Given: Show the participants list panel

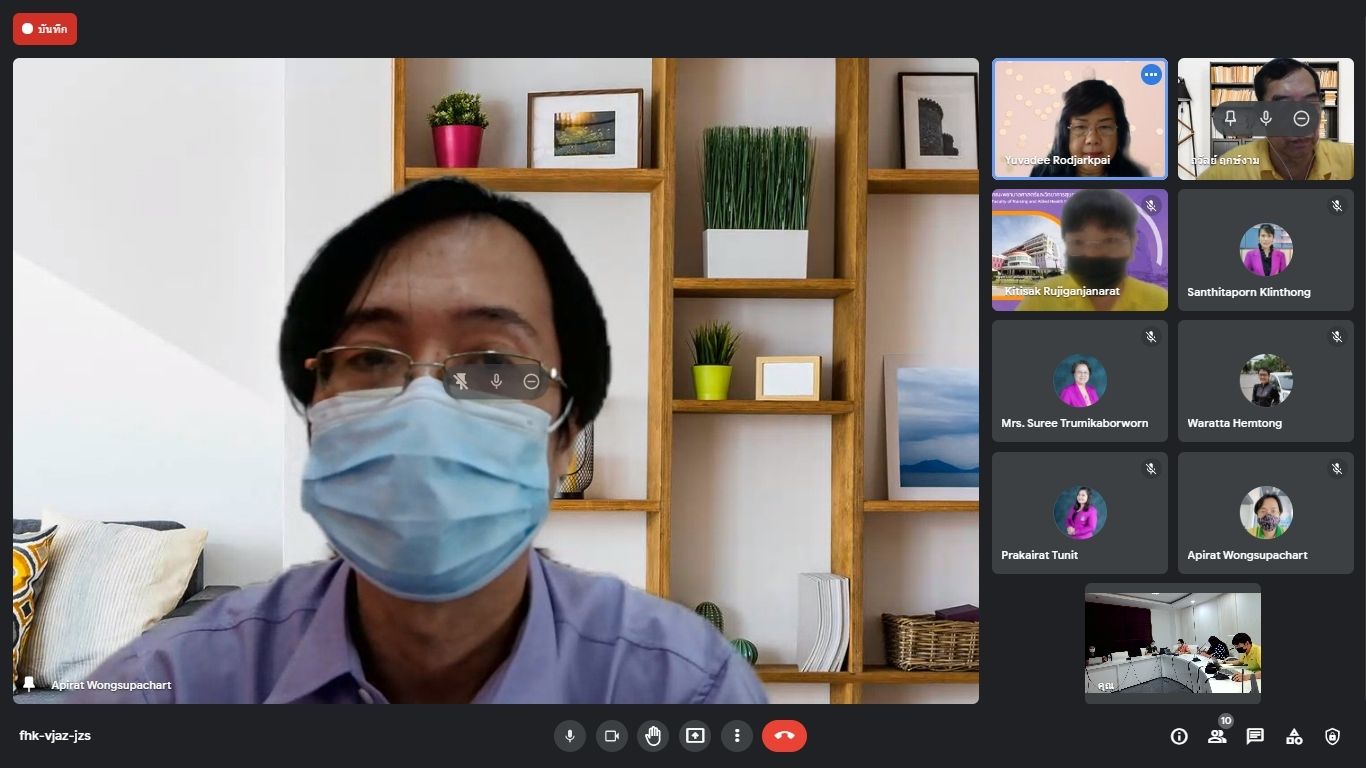Looking at the screenshot, I should pyautogui.click(x=1217, y=737).
